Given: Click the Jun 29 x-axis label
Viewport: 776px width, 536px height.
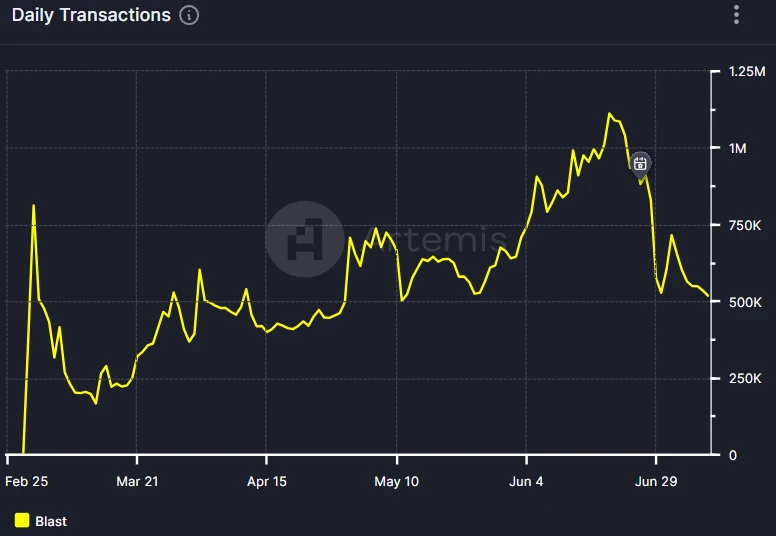Looking at the screenshot, I should pos(656,481).
